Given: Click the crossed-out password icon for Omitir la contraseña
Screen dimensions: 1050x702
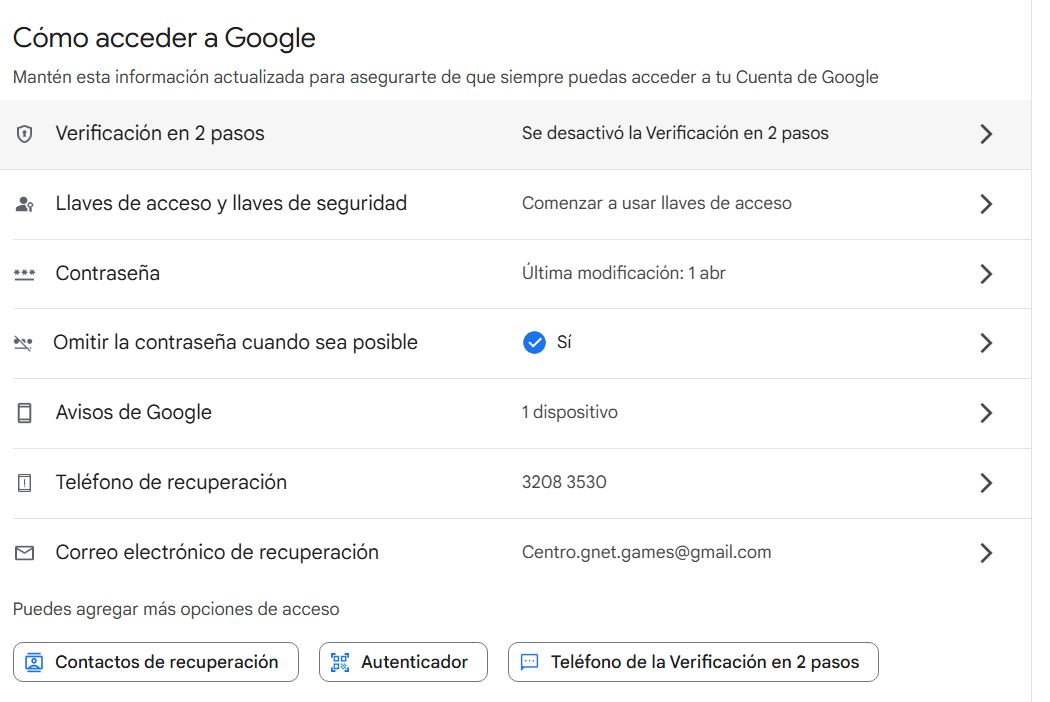Looking at the screenshot, I should coord(24,343).
